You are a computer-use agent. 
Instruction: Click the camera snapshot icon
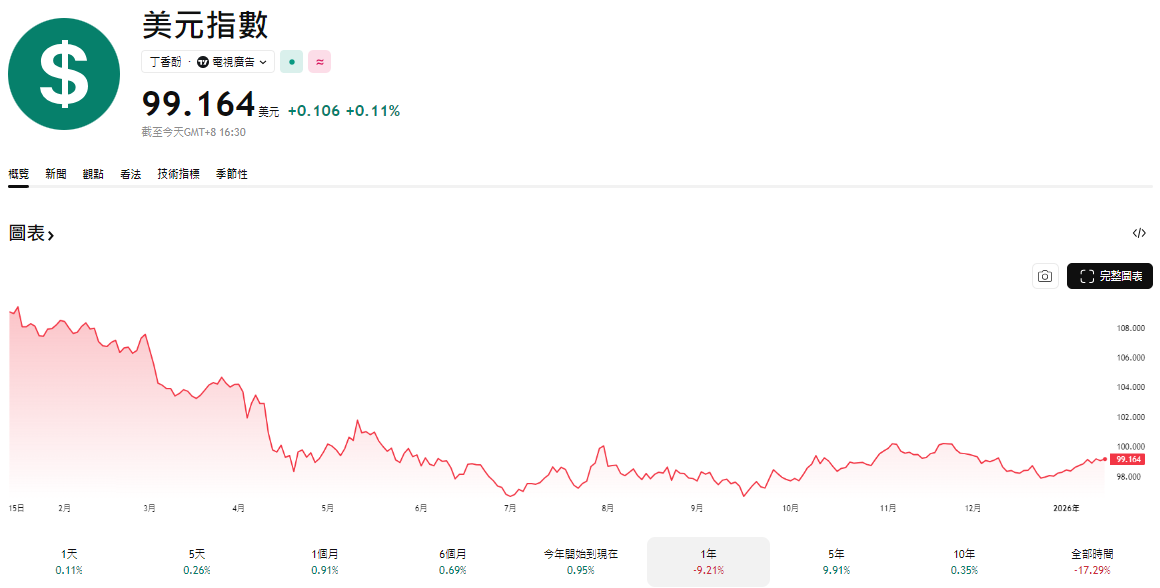point(1045,276)
